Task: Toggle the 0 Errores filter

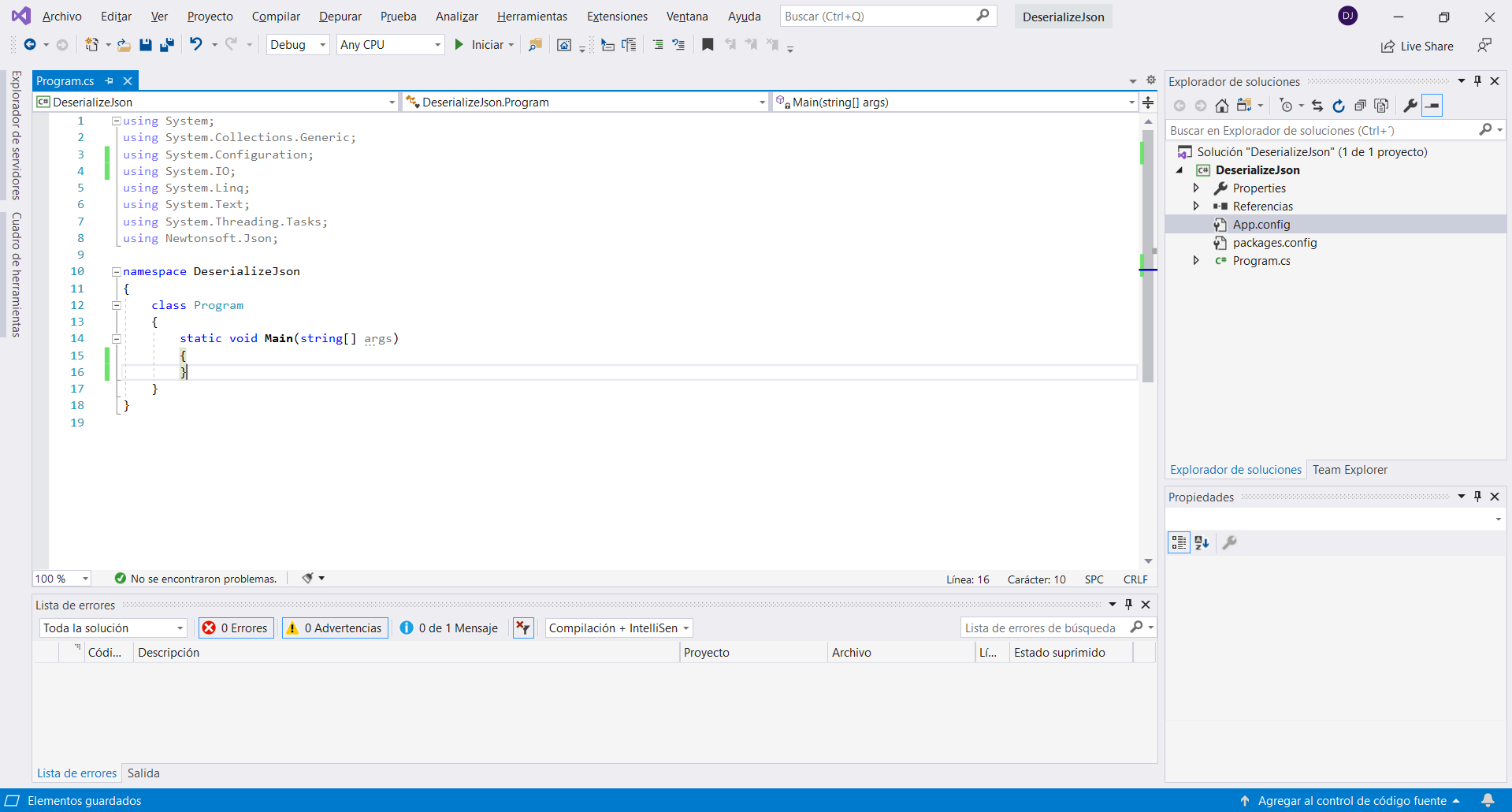Action: tap(236, 628)
